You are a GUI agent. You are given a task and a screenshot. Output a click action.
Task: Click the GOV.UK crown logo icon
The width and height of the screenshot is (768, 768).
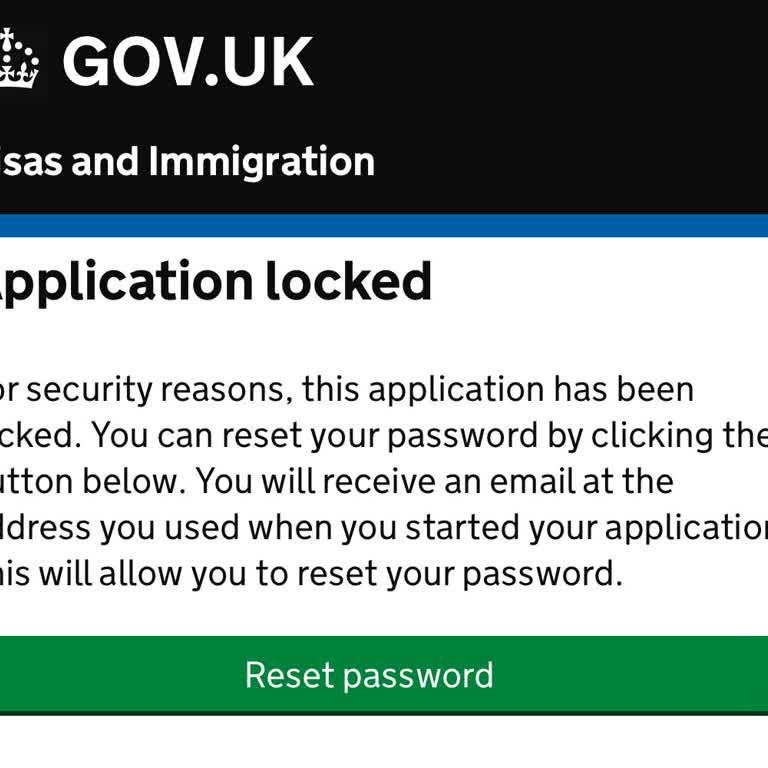pyautogui.click(x=18, y=60)
